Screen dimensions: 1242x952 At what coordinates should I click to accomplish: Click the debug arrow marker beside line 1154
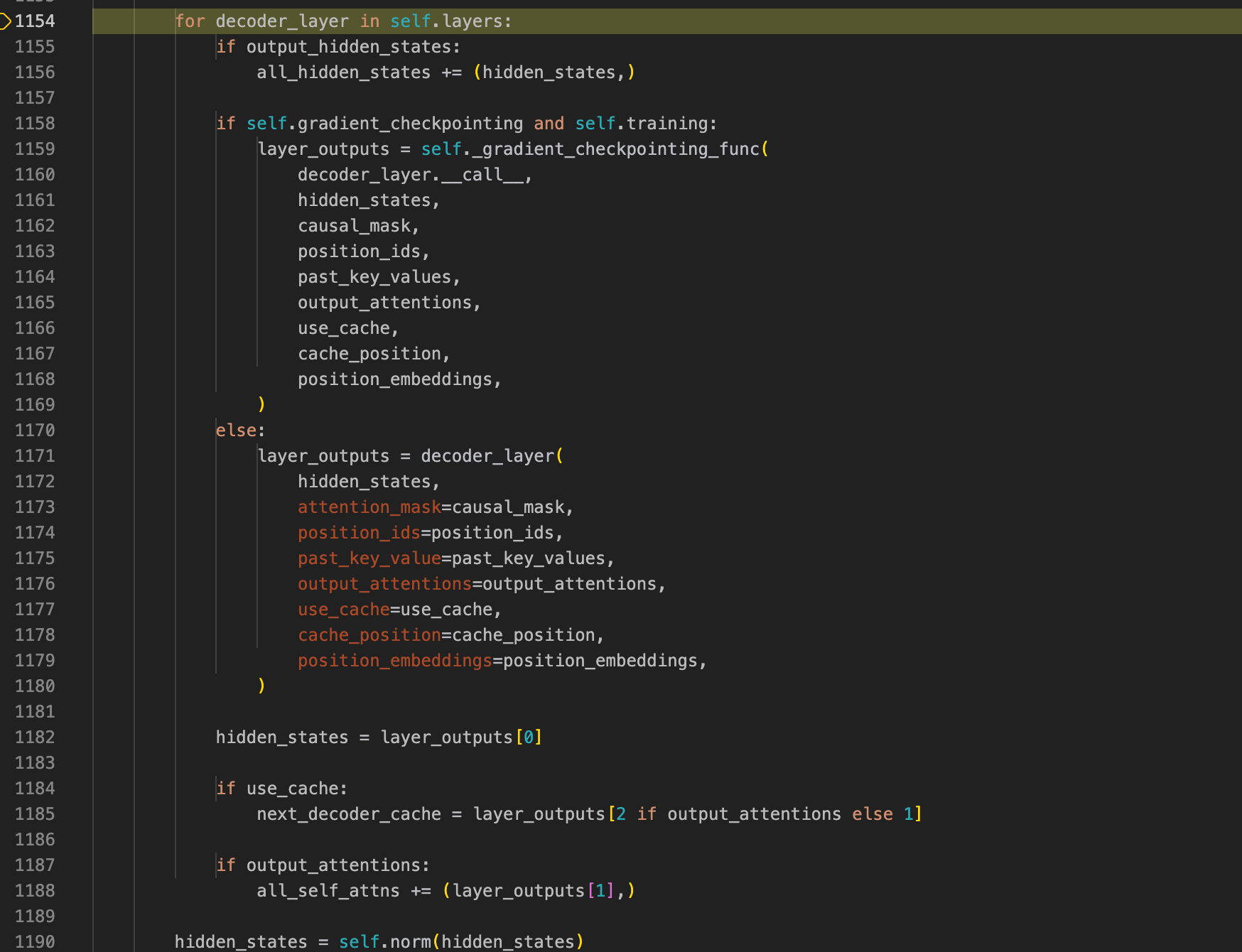coord(6,21)
